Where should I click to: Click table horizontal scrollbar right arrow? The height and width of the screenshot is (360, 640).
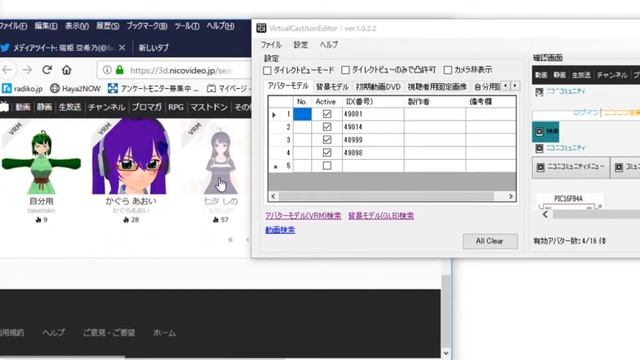tap(511, 196)
